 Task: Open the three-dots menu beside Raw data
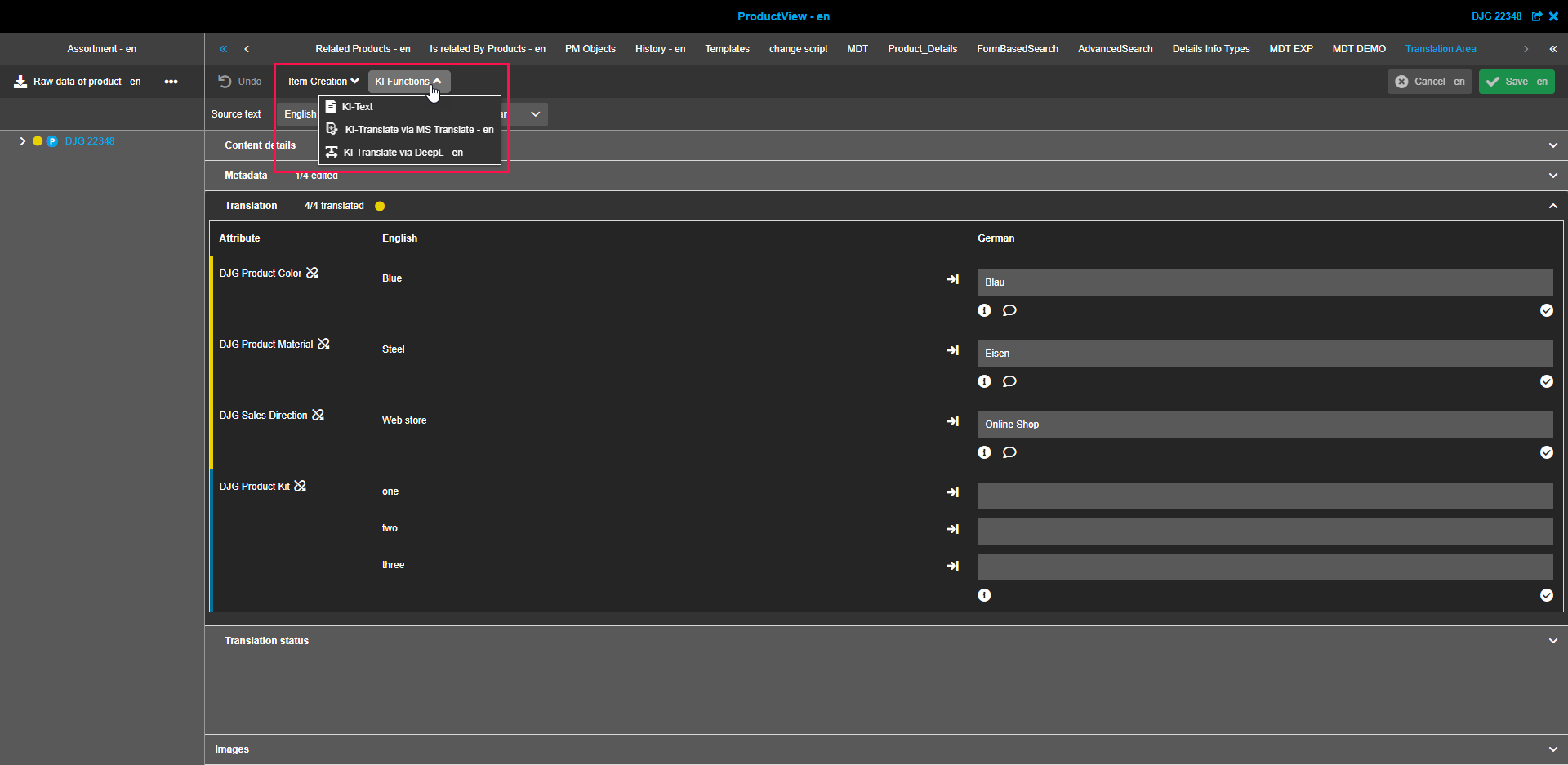coord(171,82)
